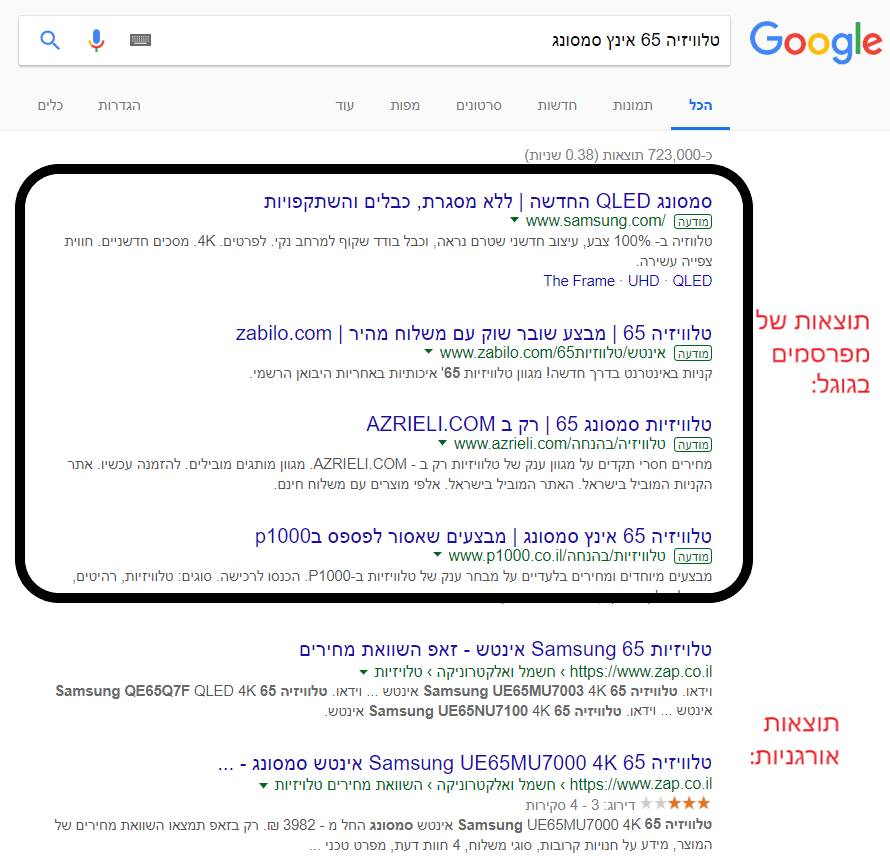Expand dropdown arrow next to www.p1000.co.il URL
Screen dimensions: 890x862
pos(437,554)
